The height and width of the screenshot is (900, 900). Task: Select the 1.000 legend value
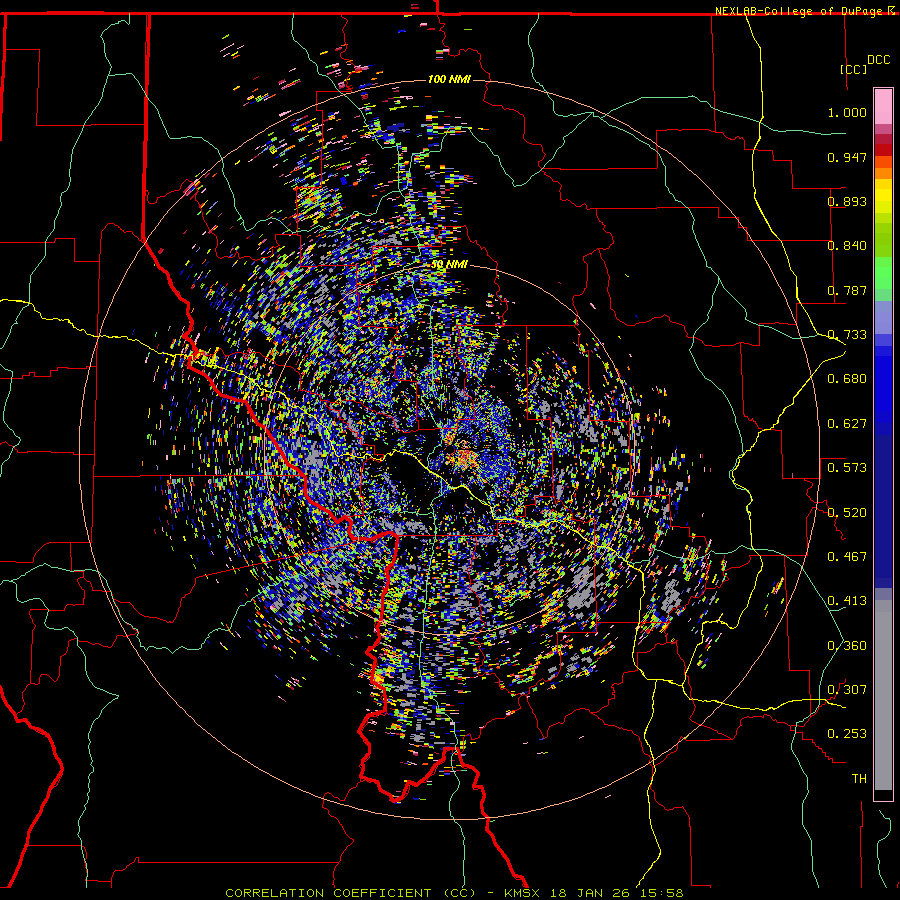[847, 112]
